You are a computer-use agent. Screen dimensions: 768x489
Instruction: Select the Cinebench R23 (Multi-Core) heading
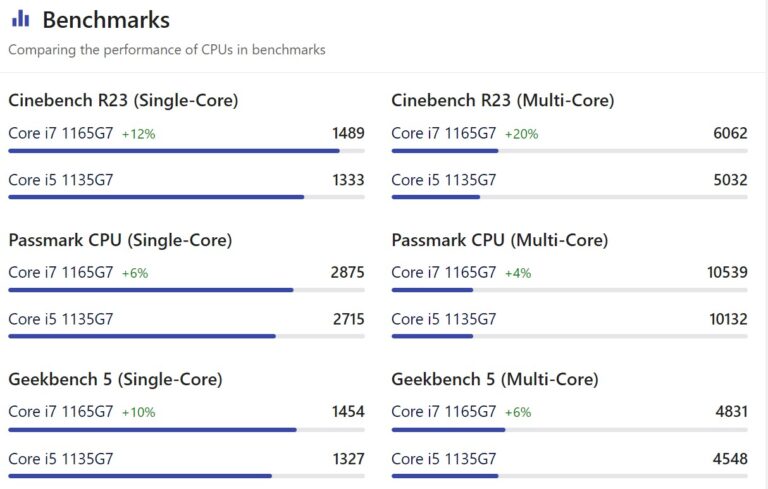pyautogui.click(x=503, y=100)
